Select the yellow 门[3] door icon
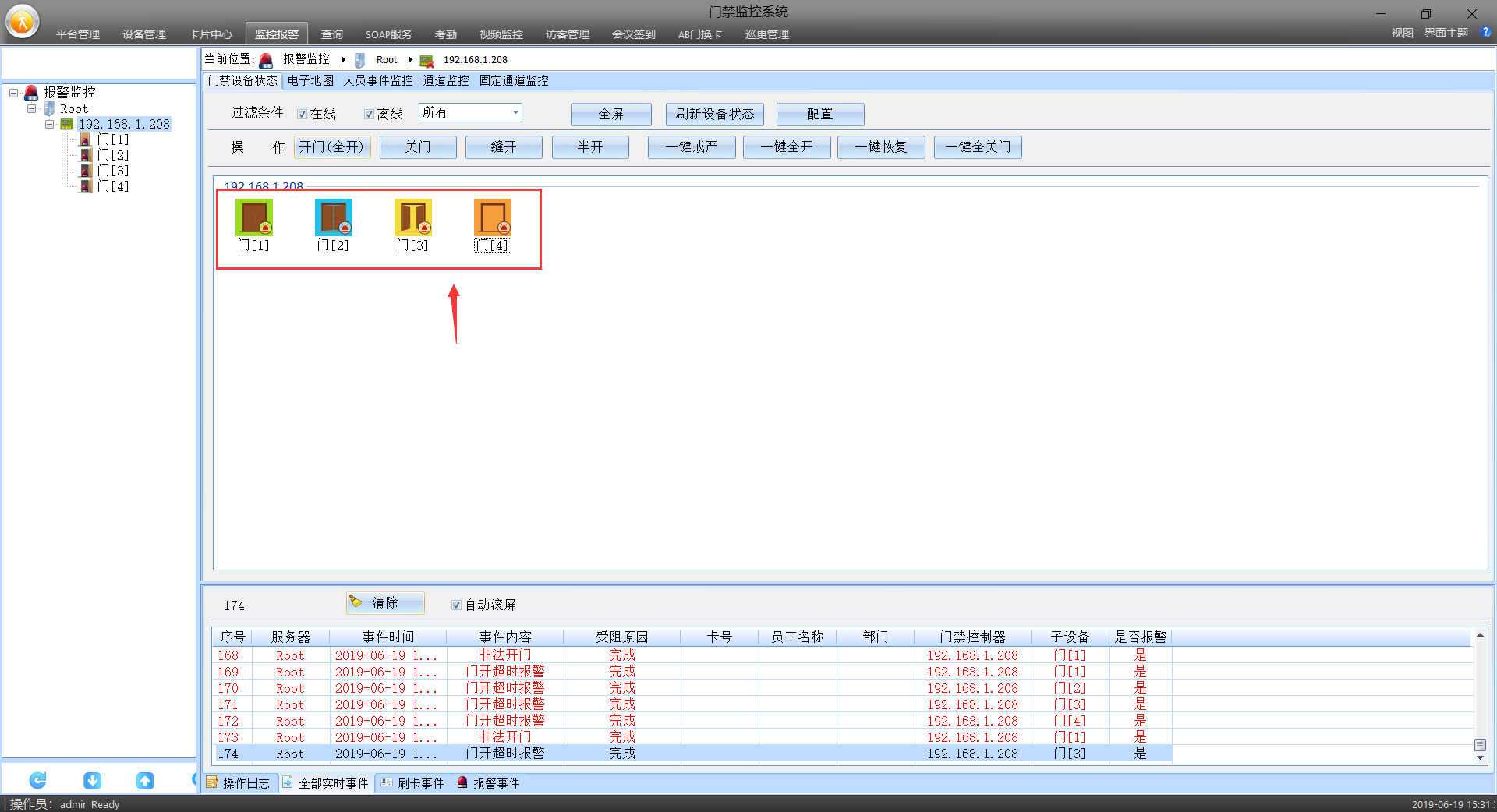This screenshot has width=1497, height=812. [x=412, y=217]
